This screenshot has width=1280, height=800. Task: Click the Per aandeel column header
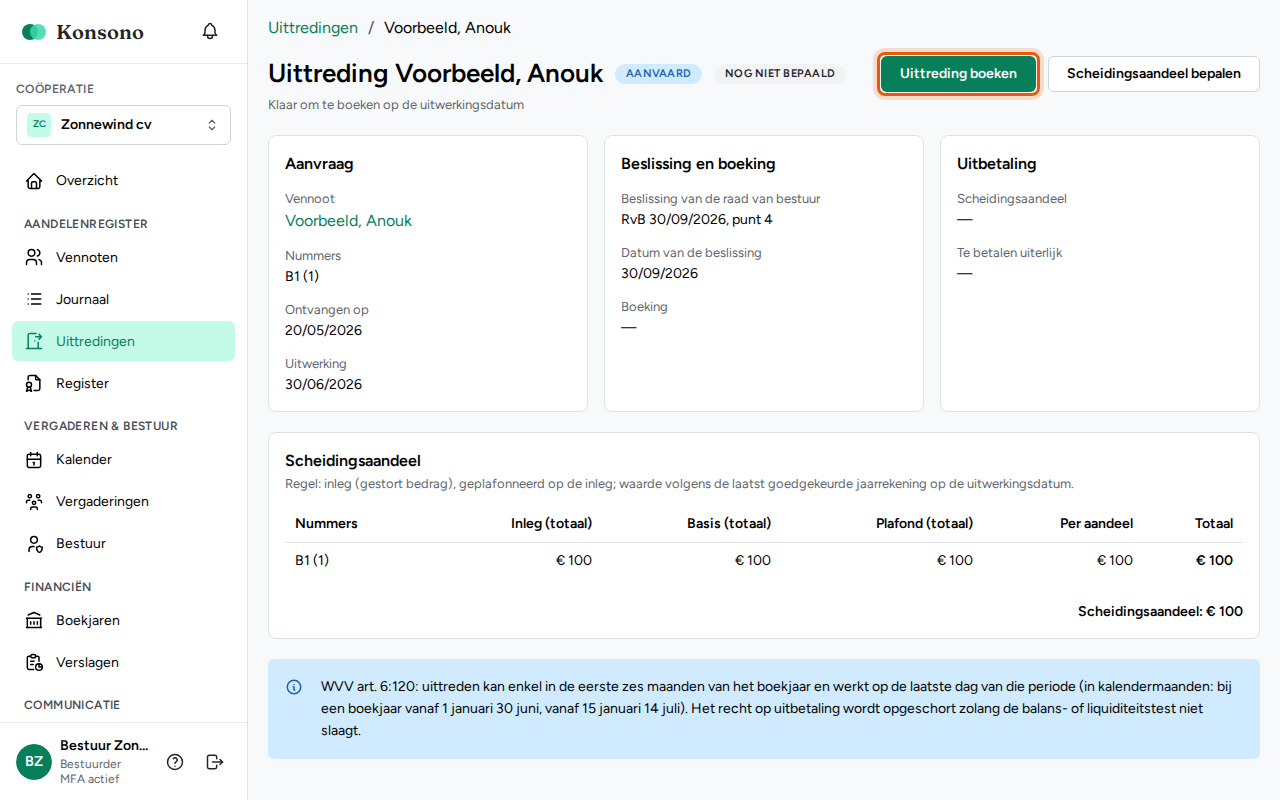1096,524
